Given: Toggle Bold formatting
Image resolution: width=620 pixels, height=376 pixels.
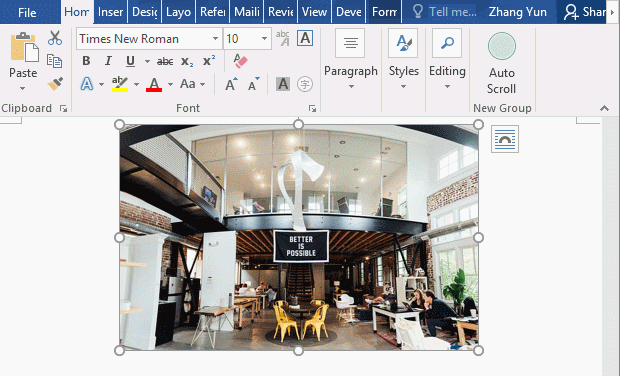Looking at the screenshot, I should tap(86, 61).
